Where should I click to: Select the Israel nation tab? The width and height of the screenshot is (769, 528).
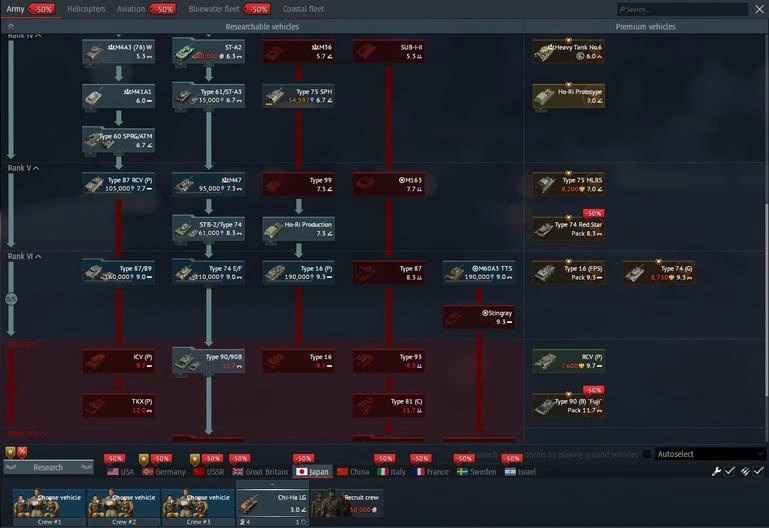coord(520,472)
